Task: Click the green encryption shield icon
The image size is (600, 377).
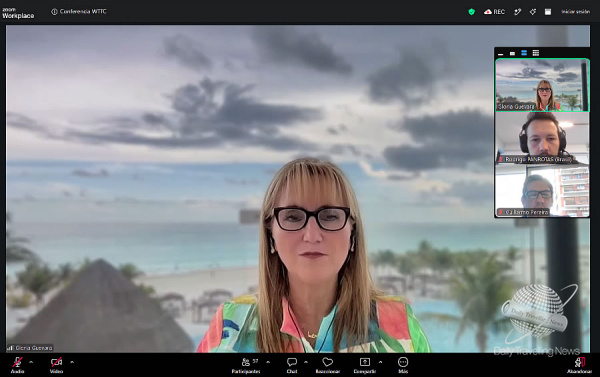Action: [471, 12]
